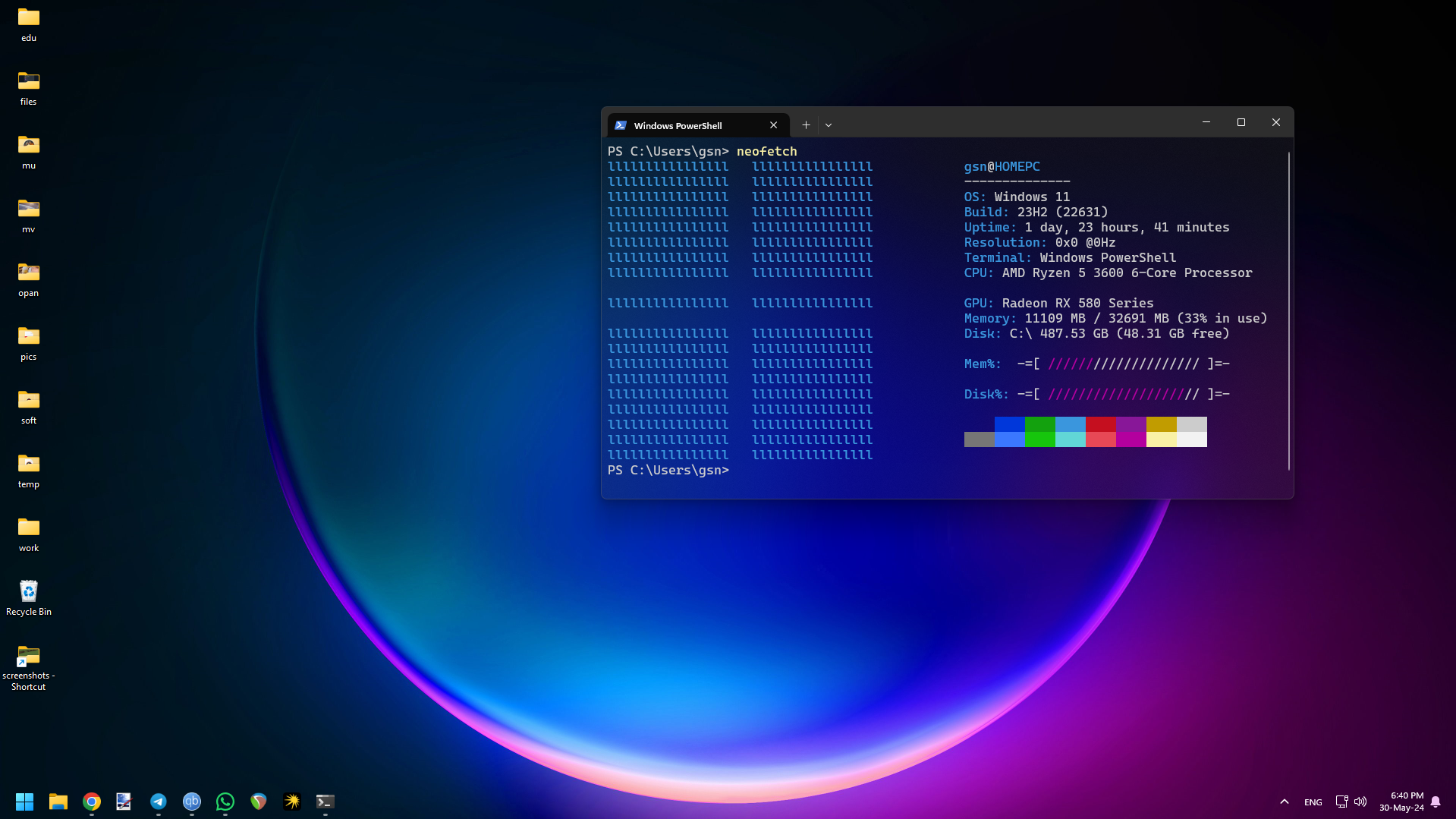Maximize the Windows Terminal window
The height and width of the screenshot is (819, 1456).
click(x=1241, y=122)
